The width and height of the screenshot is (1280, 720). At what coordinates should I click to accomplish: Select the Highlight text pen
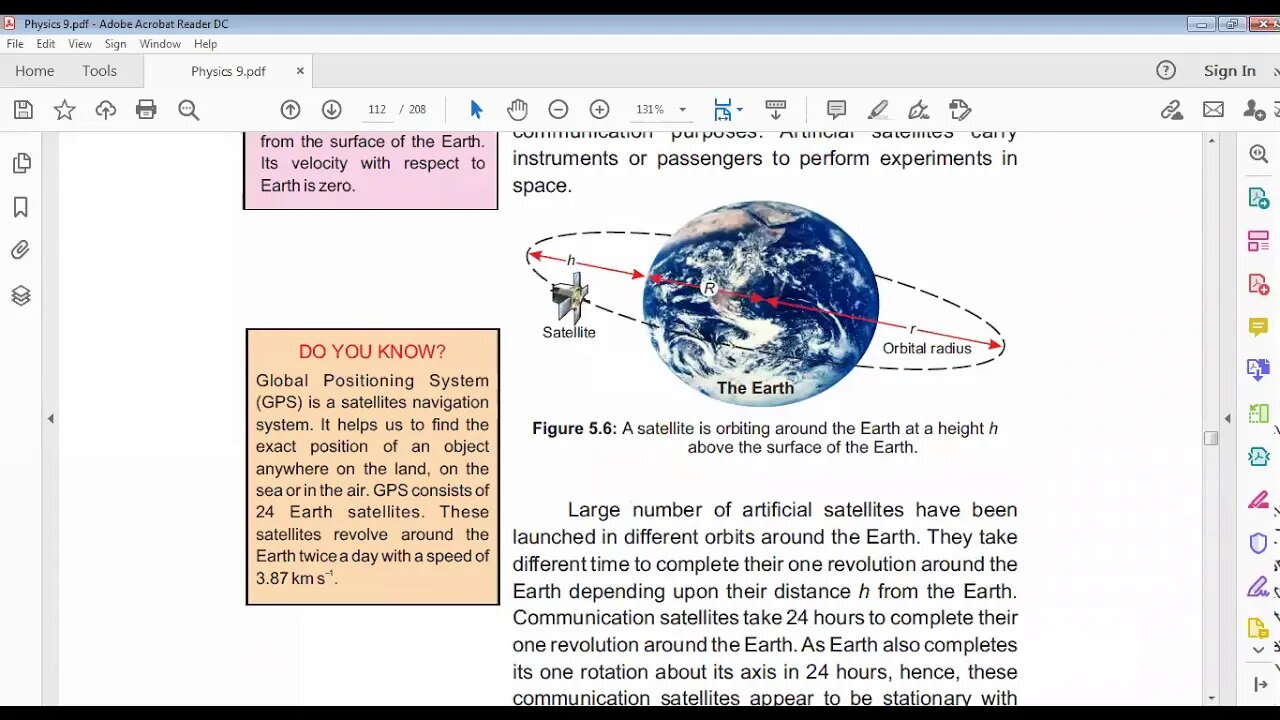[878, 110]
